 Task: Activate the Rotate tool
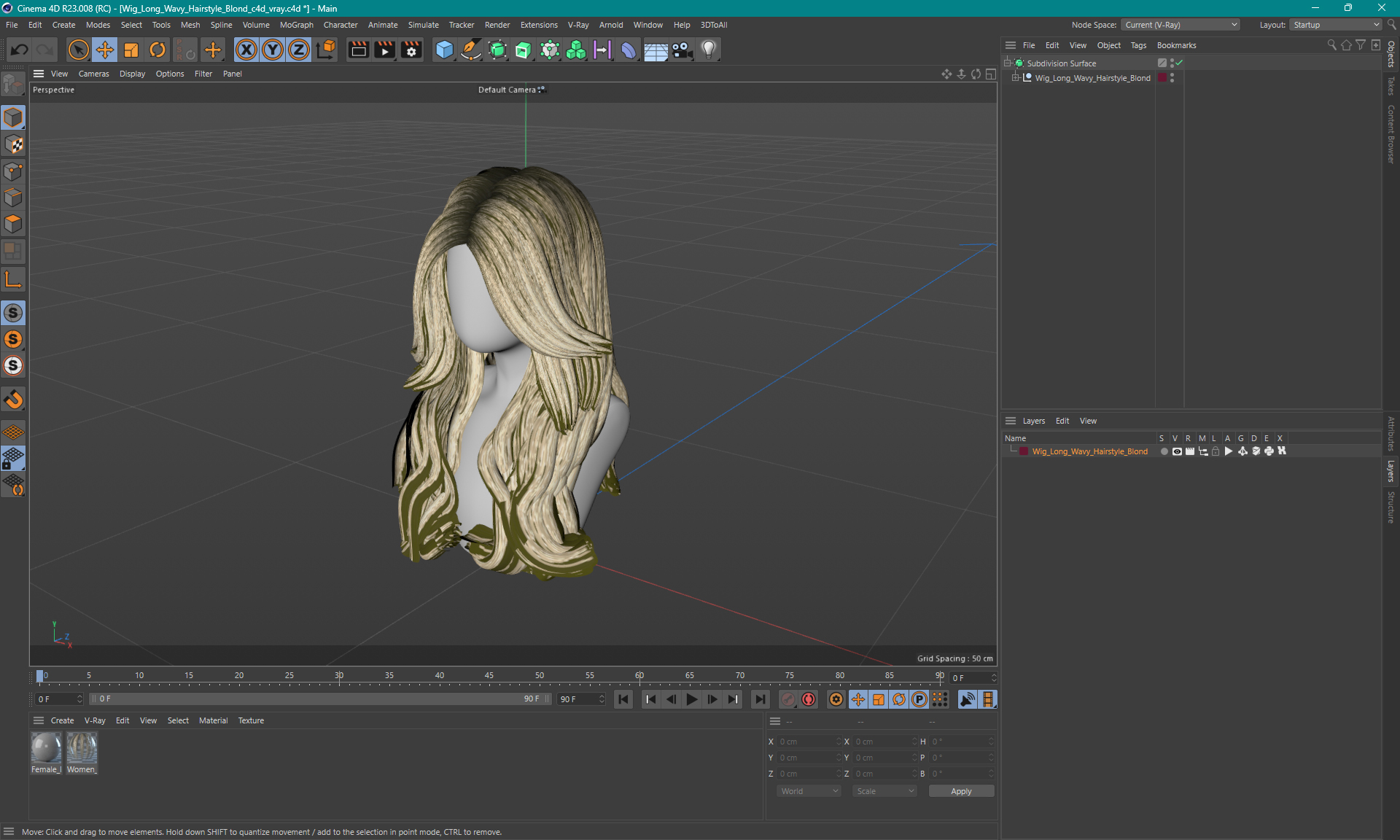pos(157,50)
